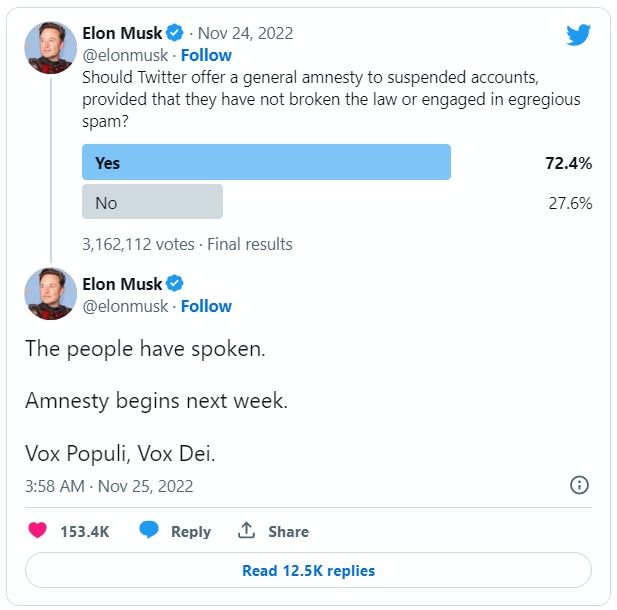Follow @elonmusk from the second tweet
The image size is (617, 610).
click(x=206, y=306)
